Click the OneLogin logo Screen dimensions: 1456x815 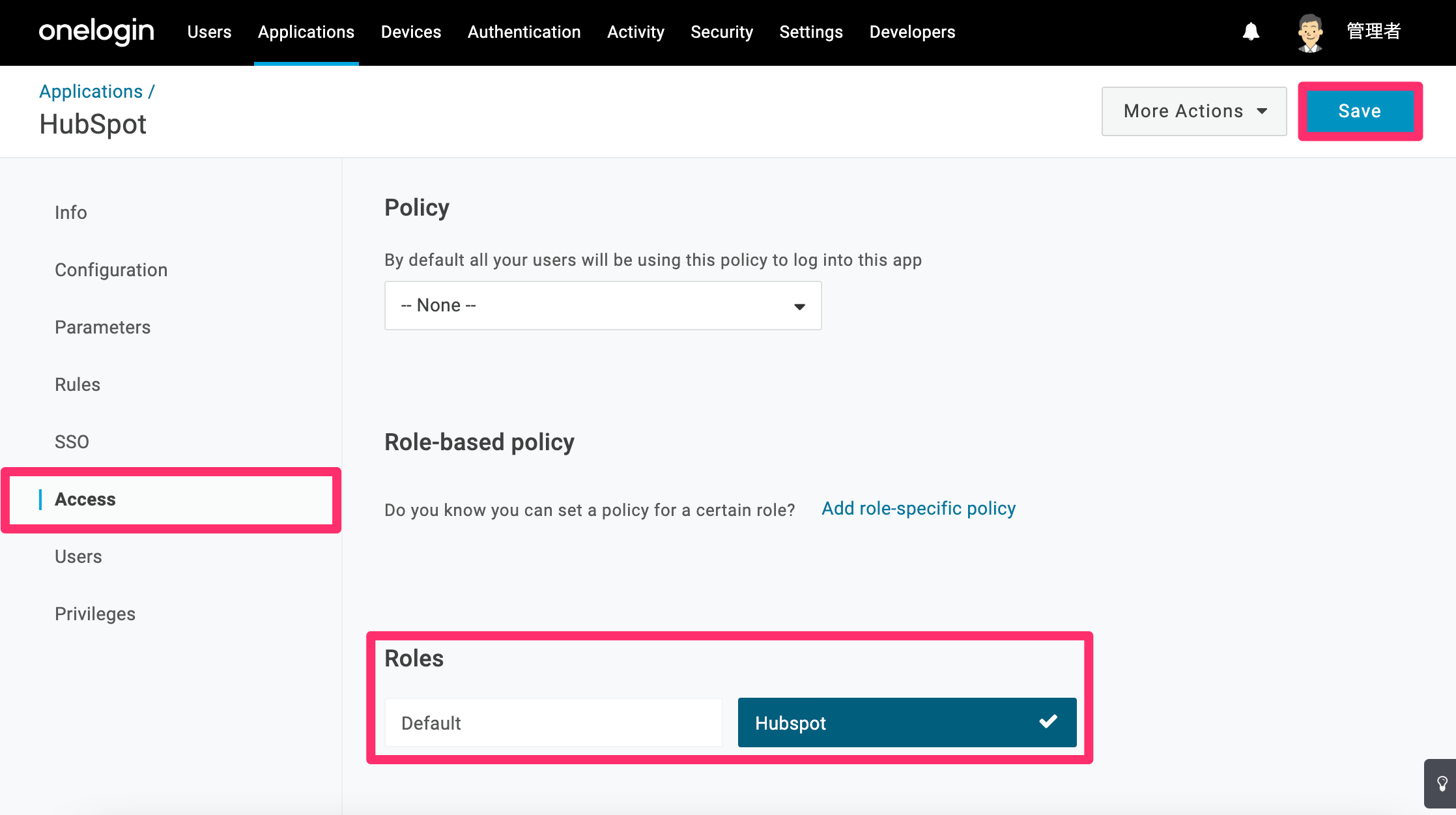coord(96,32)
